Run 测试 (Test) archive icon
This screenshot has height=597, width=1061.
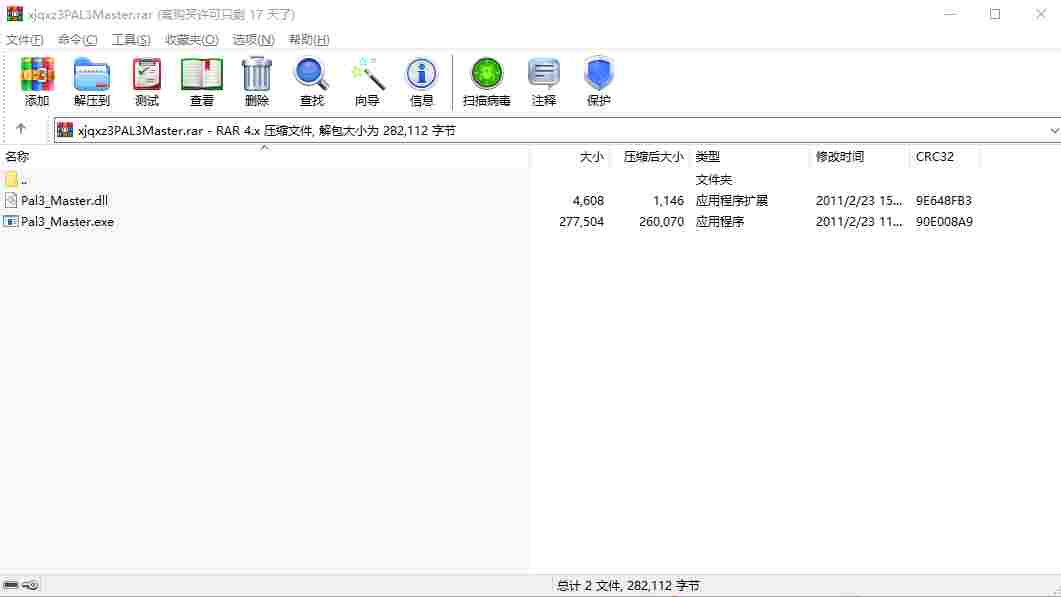click(146, 74)
